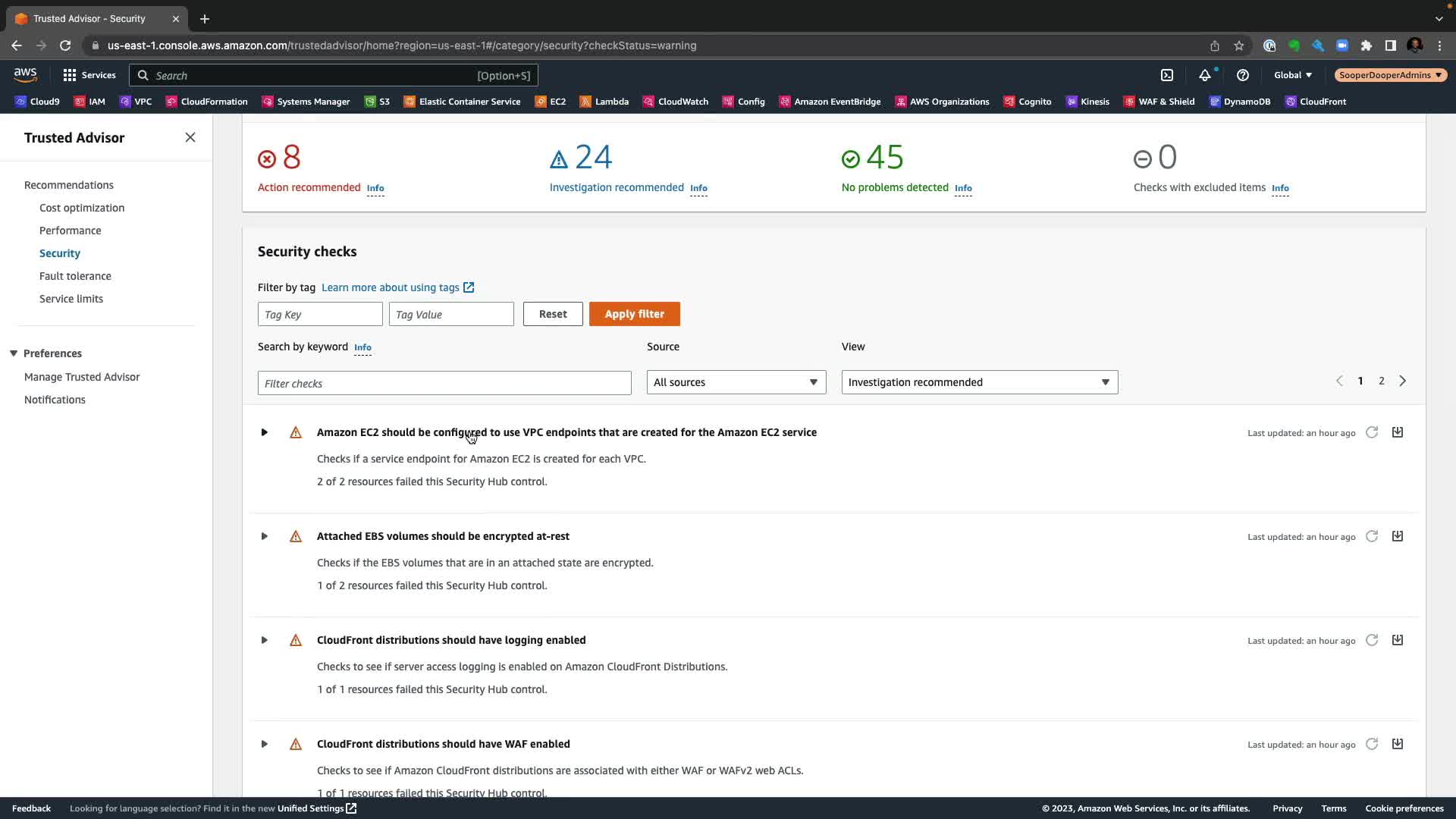Open Cost optimization in the sidebar
The width and height of the screenshot is (1456, 819).
(x=82, y=208)
